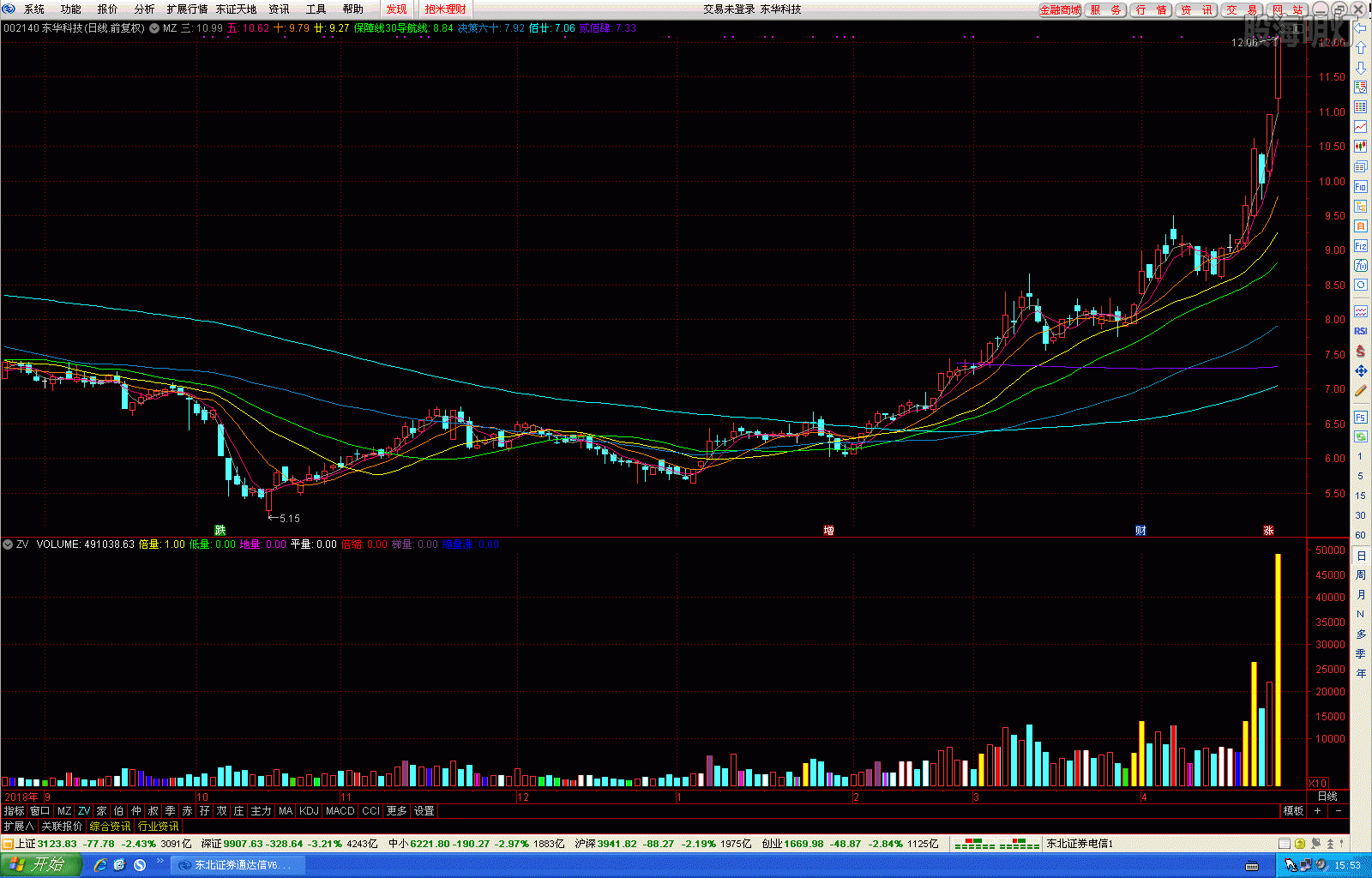The width and height of the screenshot is (1372, 878).
Task: Click the plus zoom button beside 模板
Action: pyautogui.click(x=1317, y=811)
